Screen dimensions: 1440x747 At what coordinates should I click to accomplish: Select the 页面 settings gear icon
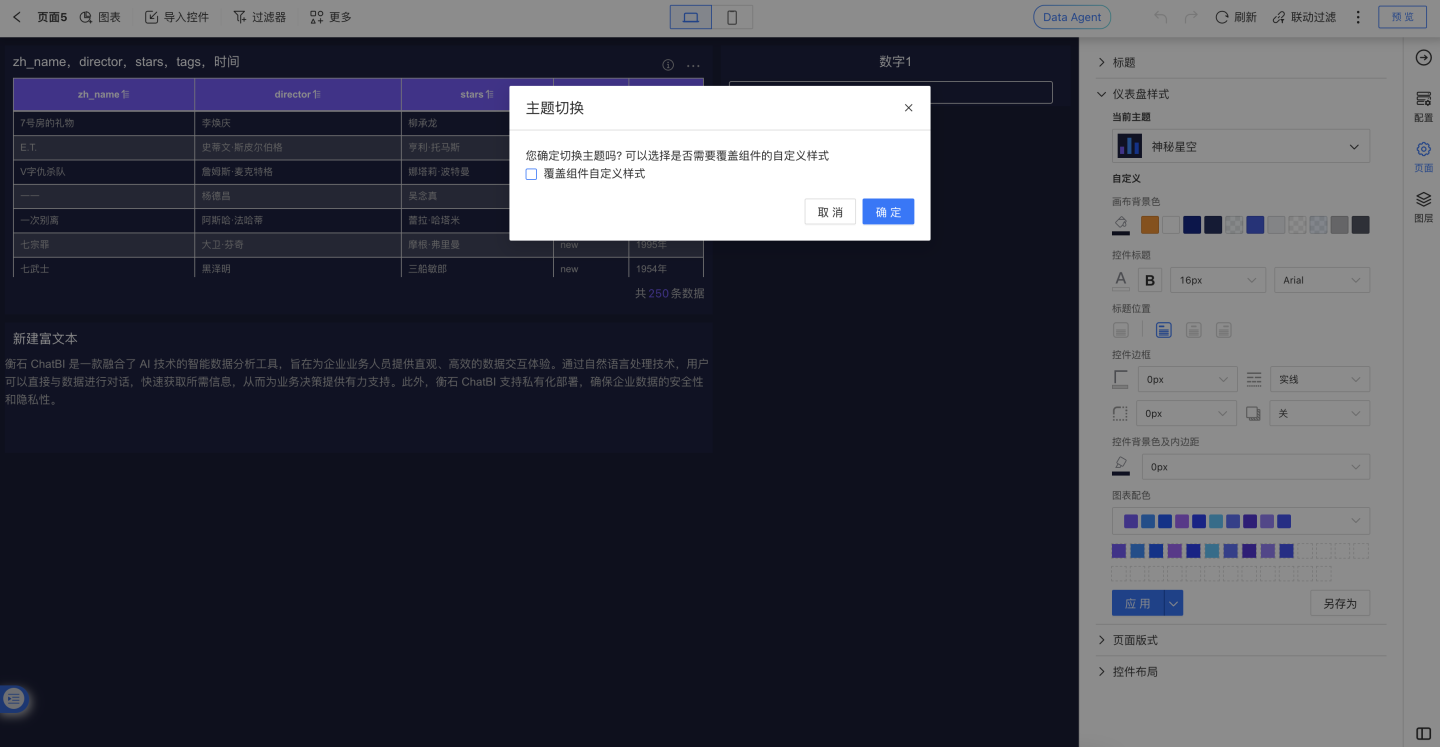tap(1423, 155)
